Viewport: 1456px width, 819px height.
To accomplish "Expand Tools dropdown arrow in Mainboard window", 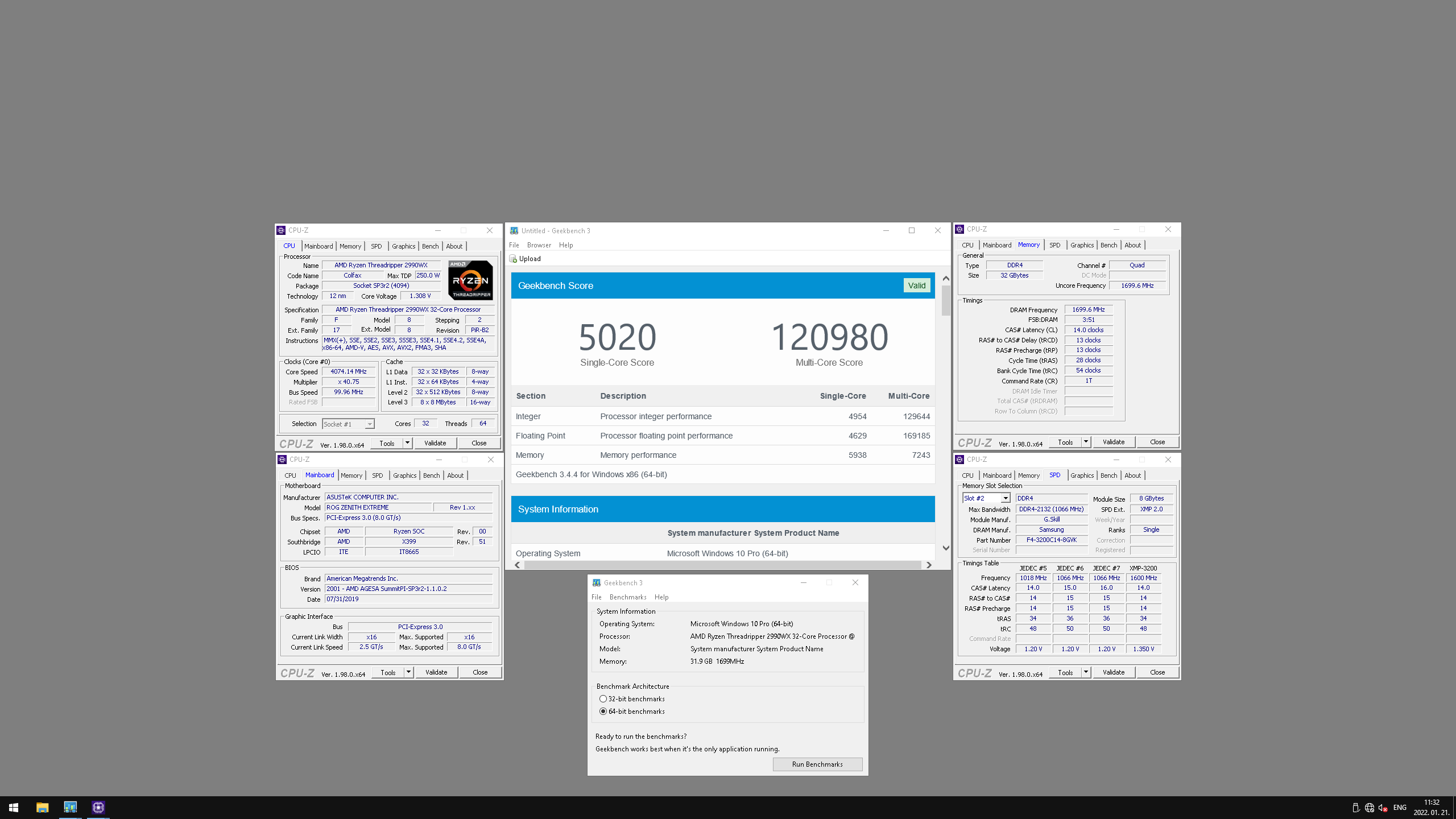I will (408, 672).
